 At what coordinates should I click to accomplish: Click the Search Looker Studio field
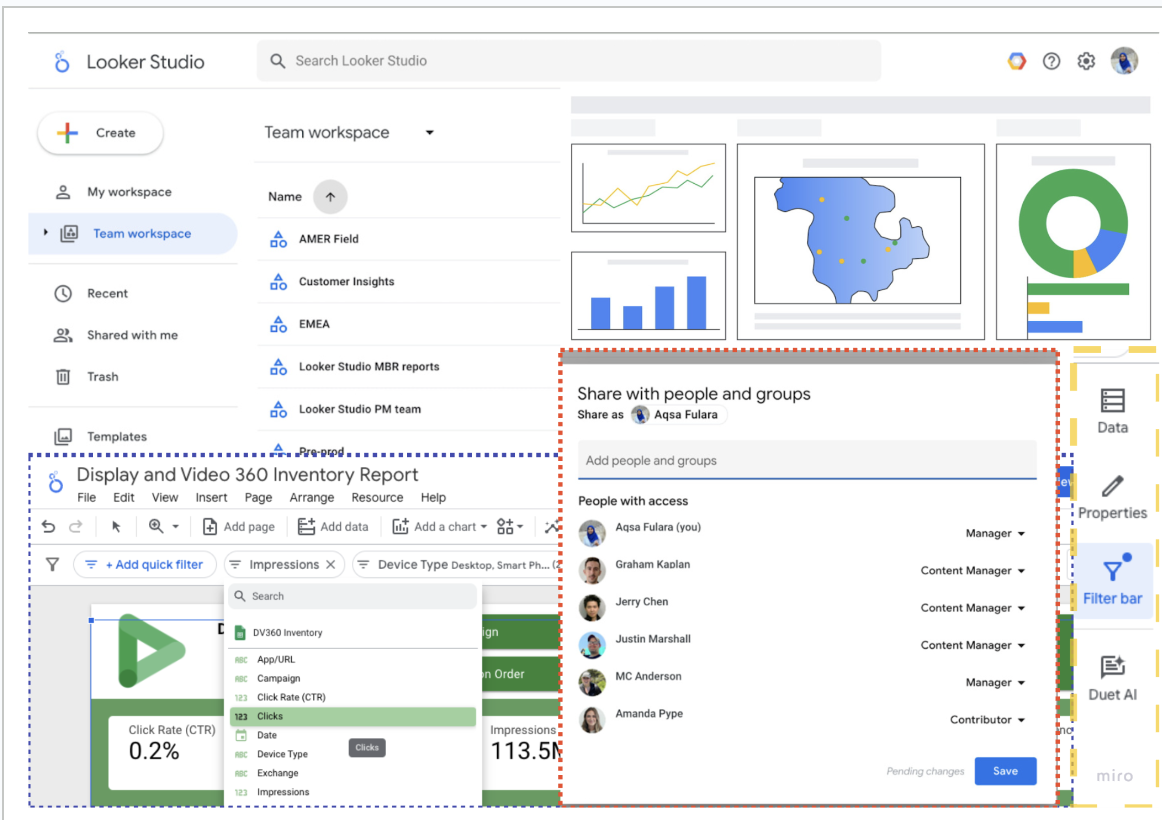pos(568,61)
